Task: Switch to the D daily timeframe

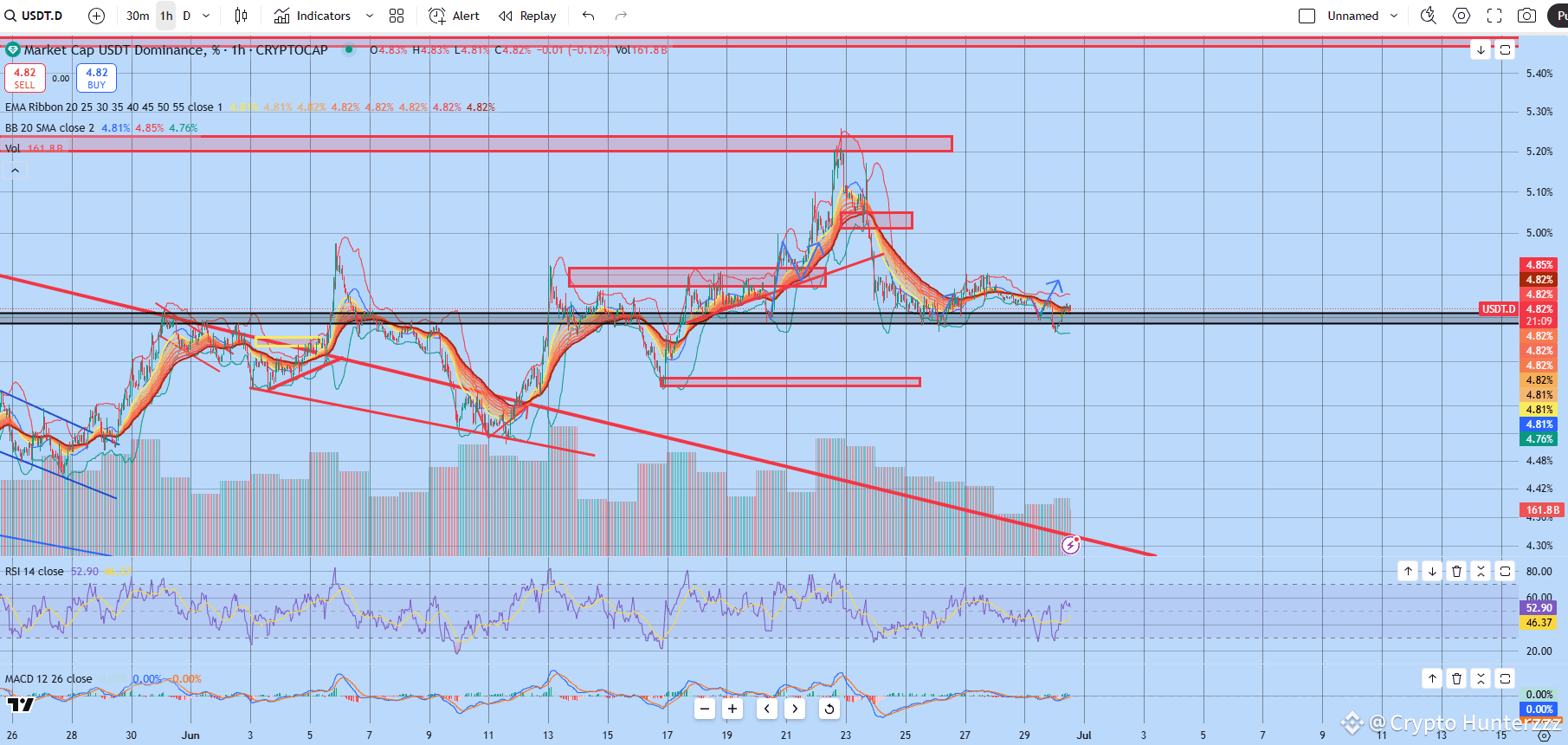Action: click(187, 16)
